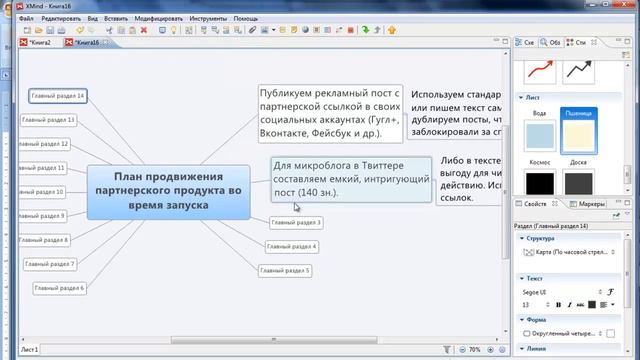Select the central topic План продвижения
Image resolution: width=640 pixels, height=360 pixels.
coord(169,191)
